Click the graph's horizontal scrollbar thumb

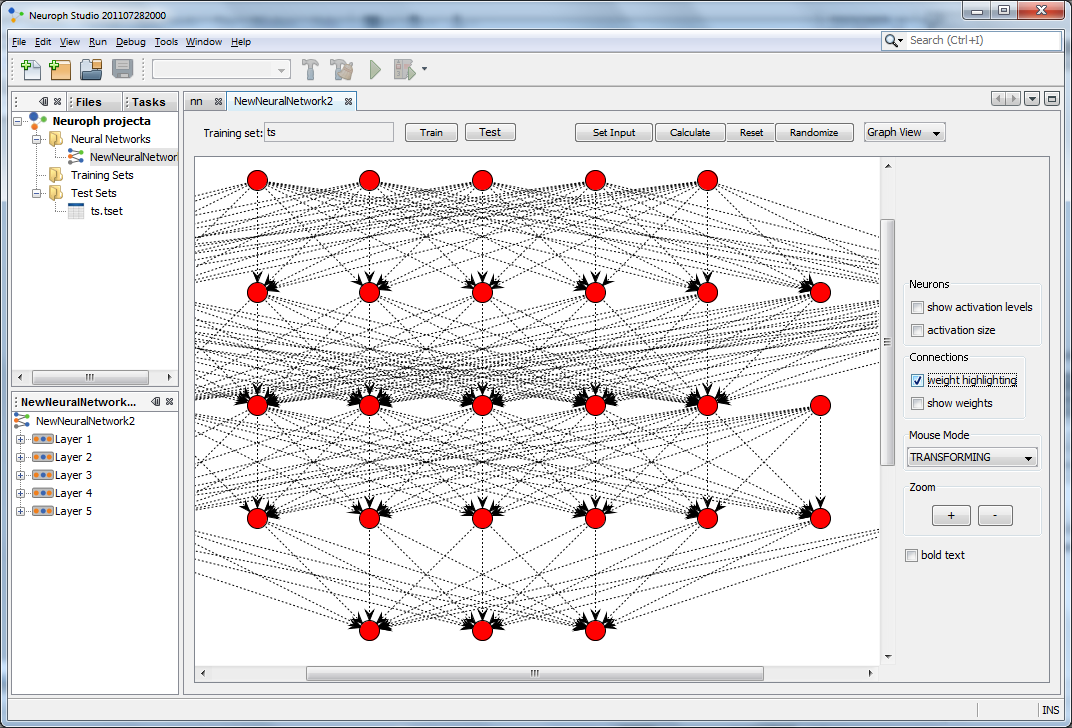tap(534, 674)
